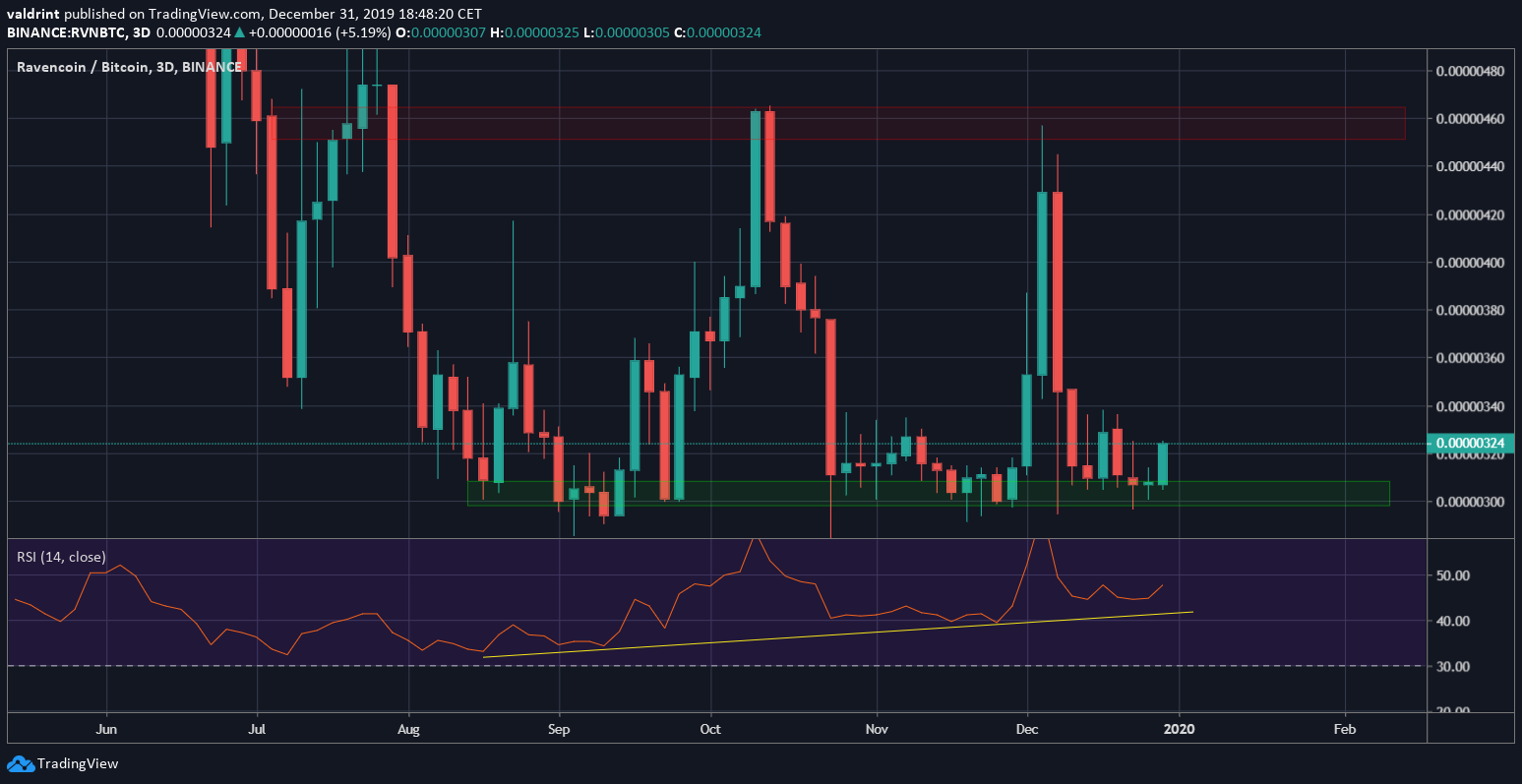Viewport: 1522px width, 784px height.
Task: Click the highlighted 0.00000324 price label
Action: [1468, 444]
